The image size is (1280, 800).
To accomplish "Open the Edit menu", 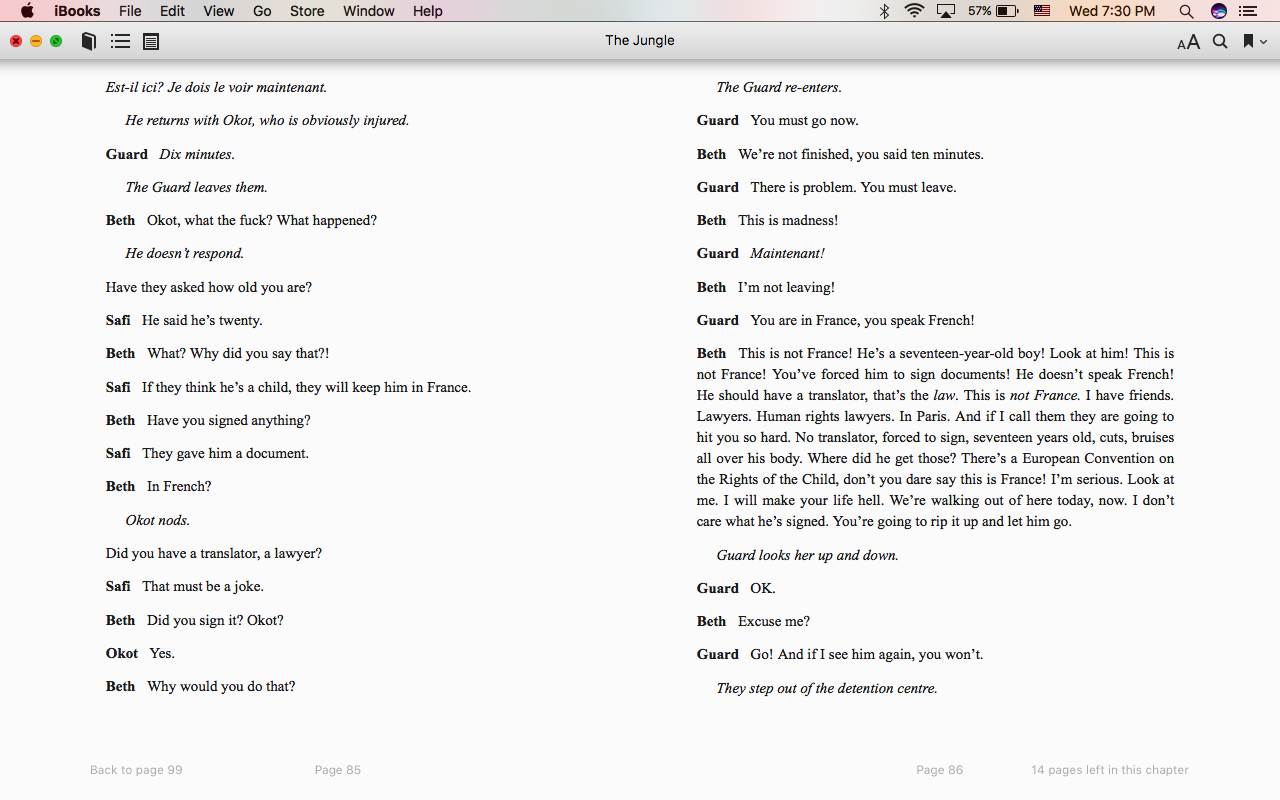I will pyautogui.click(x=172, y=11).
